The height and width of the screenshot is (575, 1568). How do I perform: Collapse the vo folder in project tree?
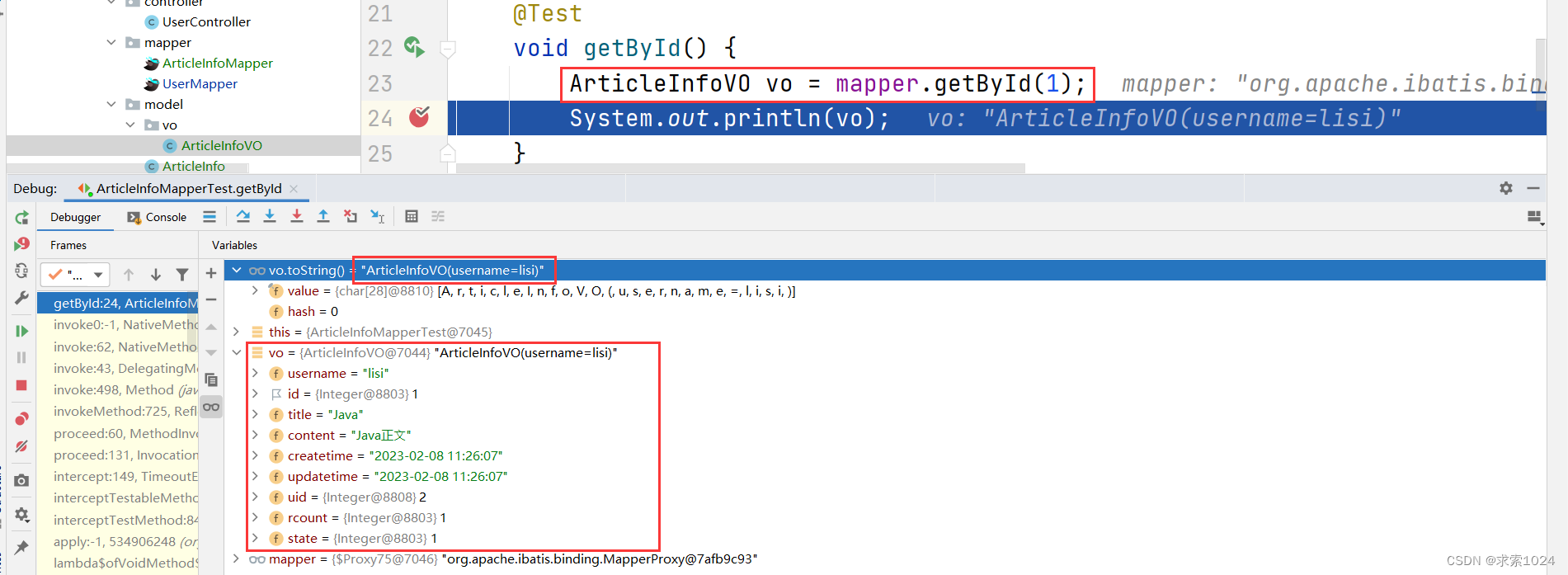[x=130, y=125]
